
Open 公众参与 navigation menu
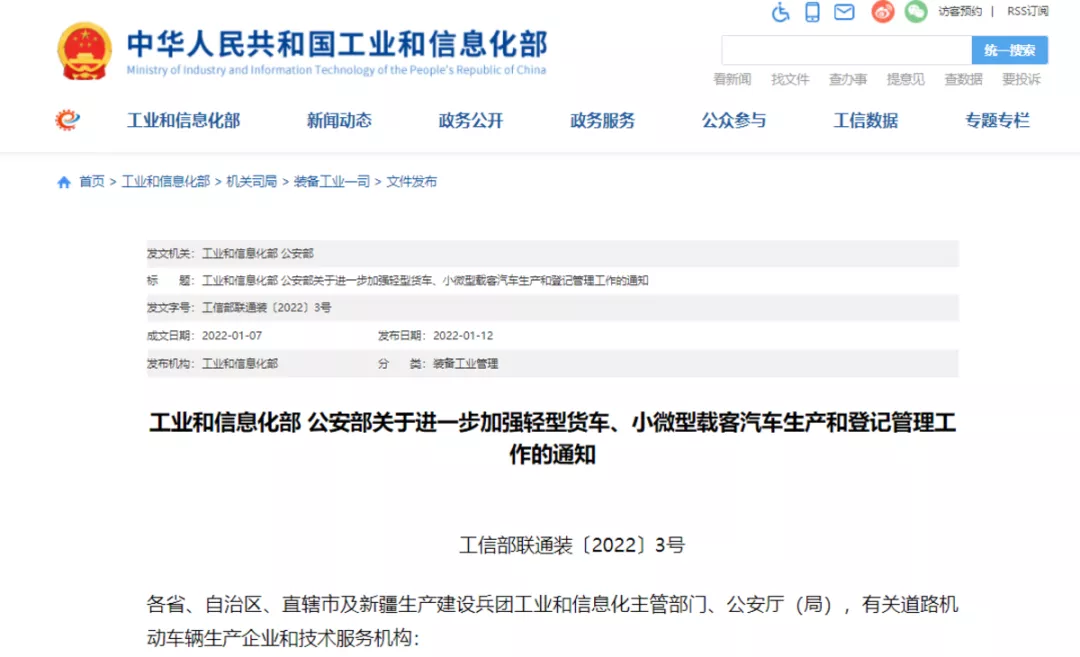[734, 121]
